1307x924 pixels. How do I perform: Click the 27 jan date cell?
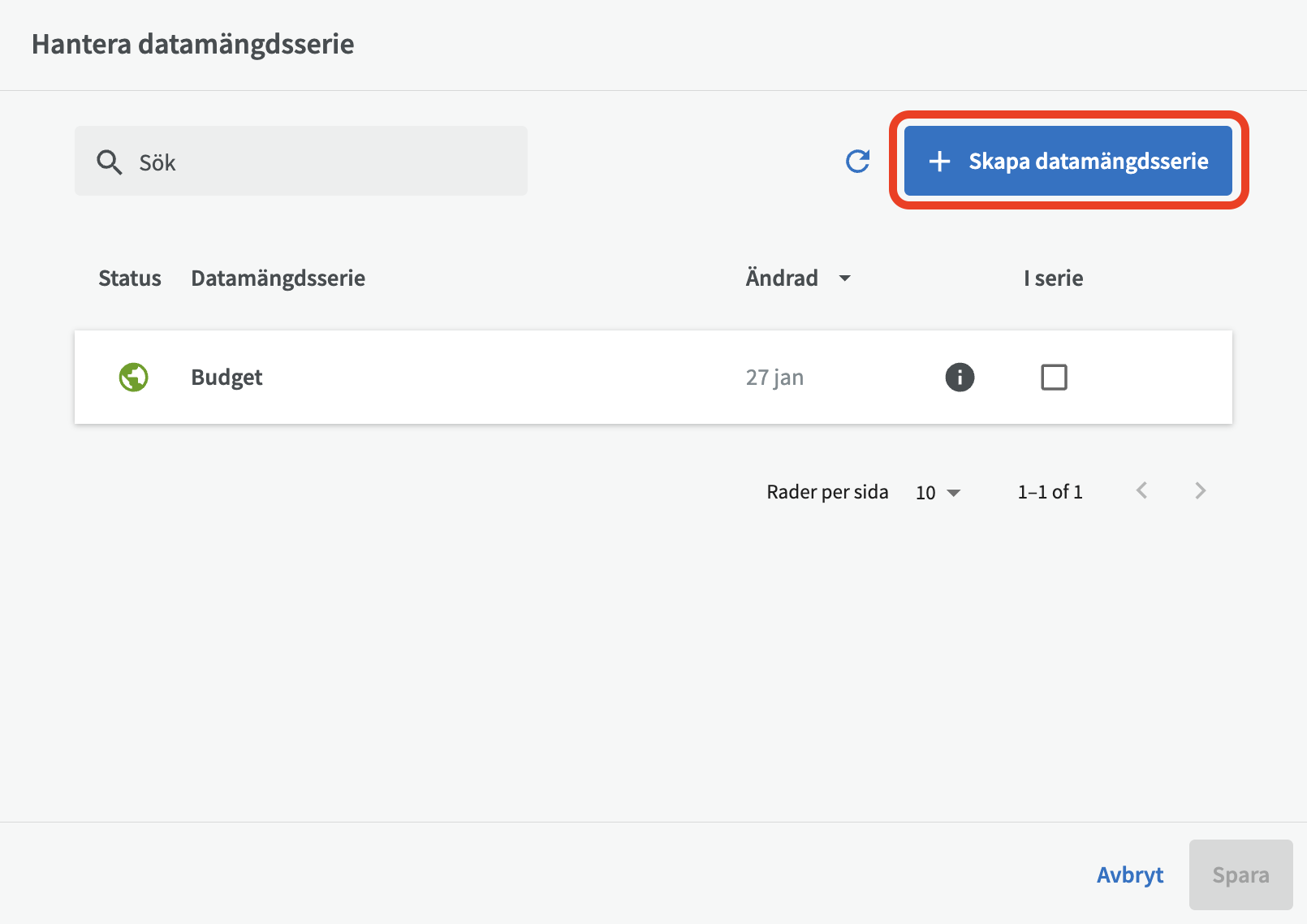coord(774,377)
